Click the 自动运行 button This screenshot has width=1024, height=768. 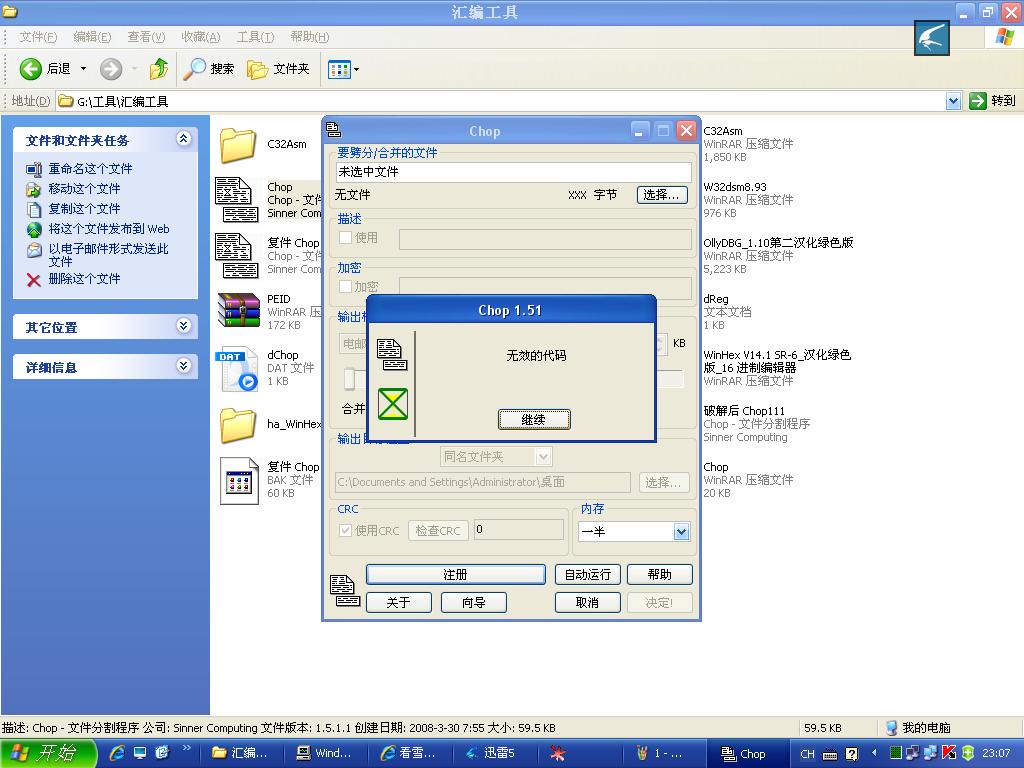point(588,575)
